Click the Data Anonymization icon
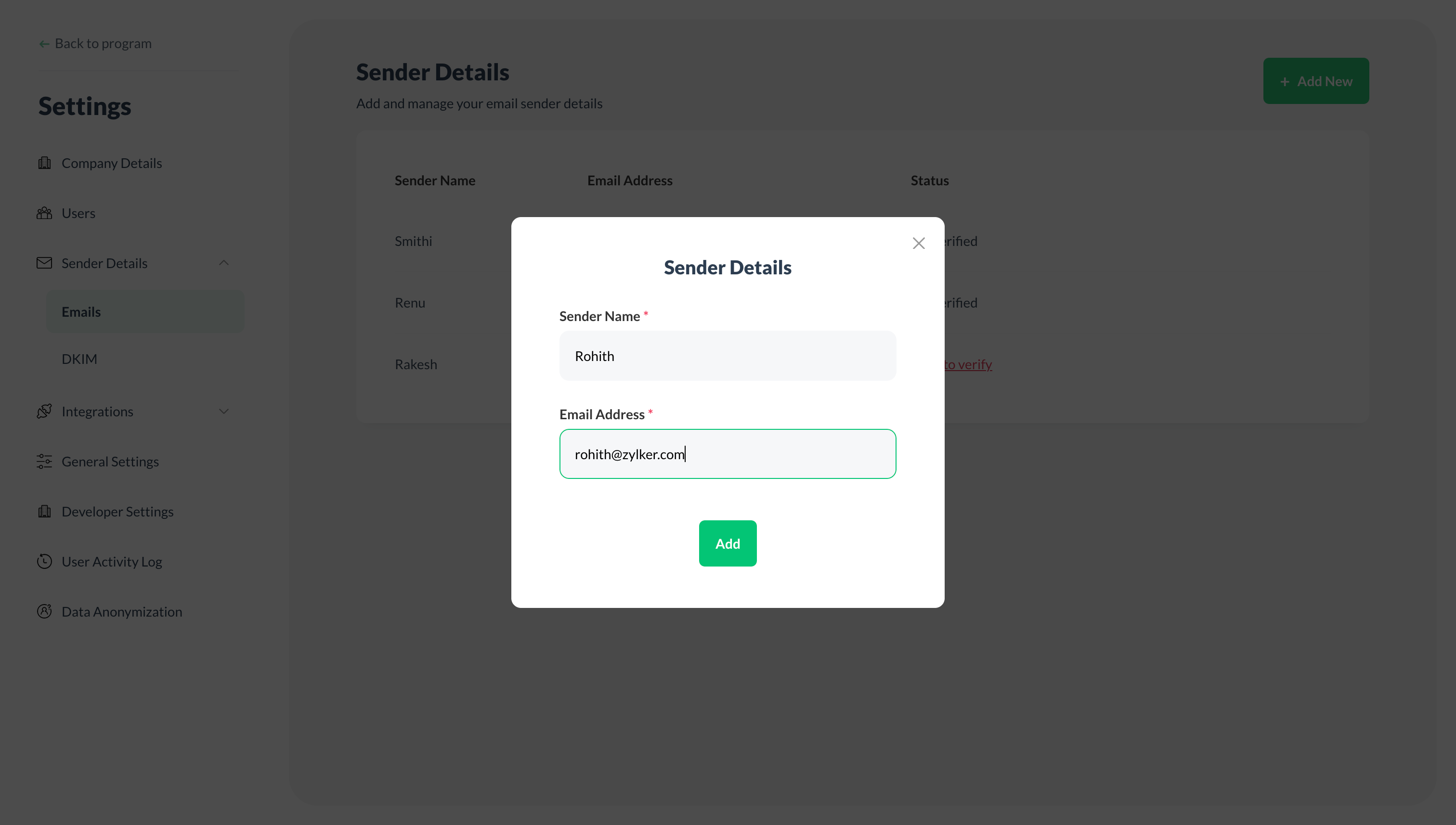Screen dimensions: 1456x825 point(44,611)
